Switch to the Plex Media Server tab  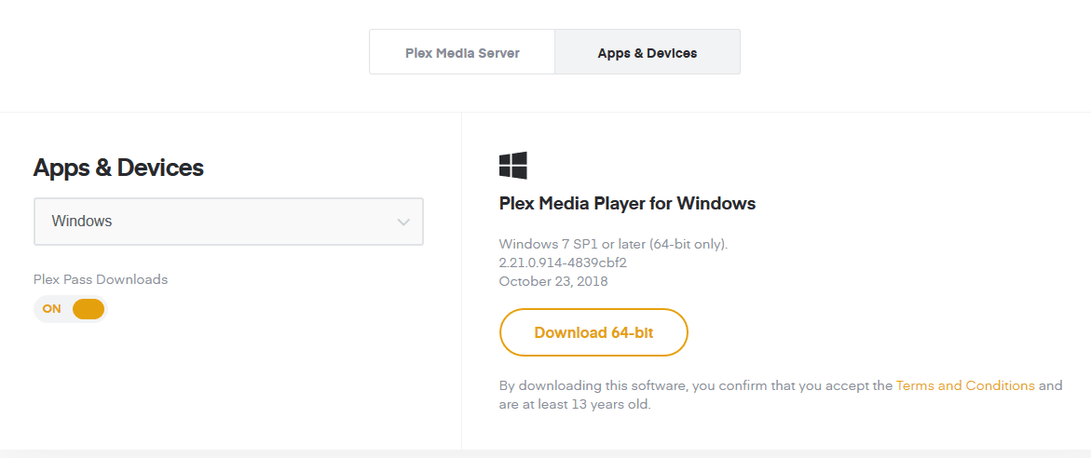click(462, 52)
